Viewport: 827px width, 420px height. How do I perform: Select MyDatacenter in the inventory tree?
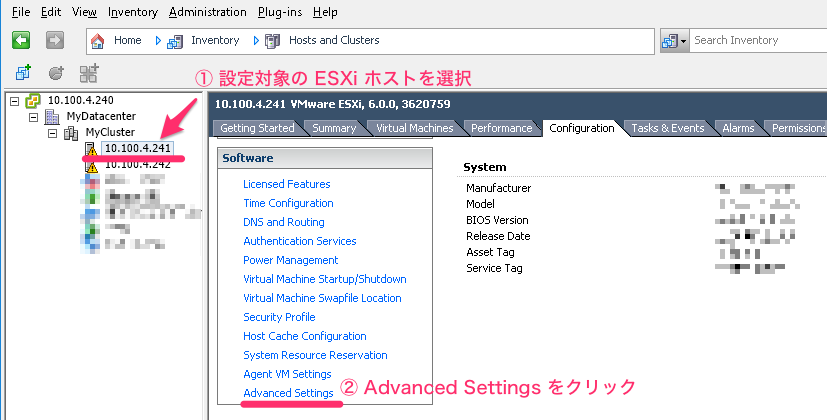[x=101, y=117]
